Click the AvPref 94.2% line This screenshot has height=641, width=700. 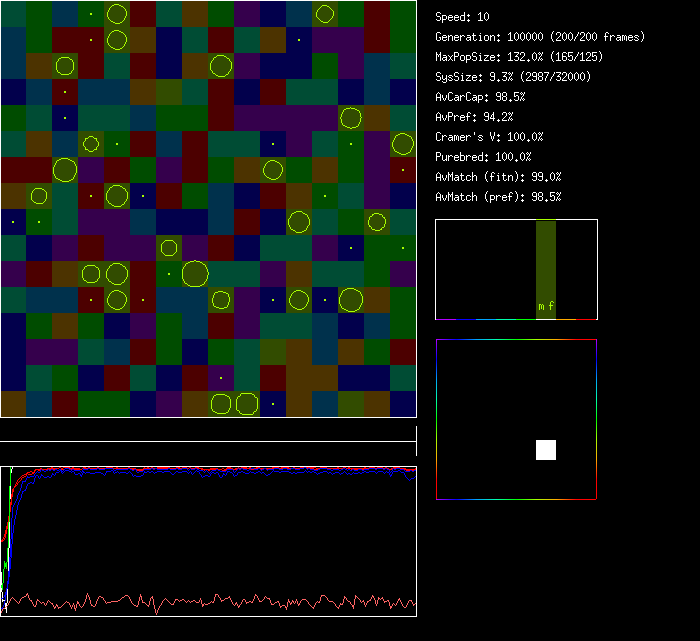click(475, 117)
